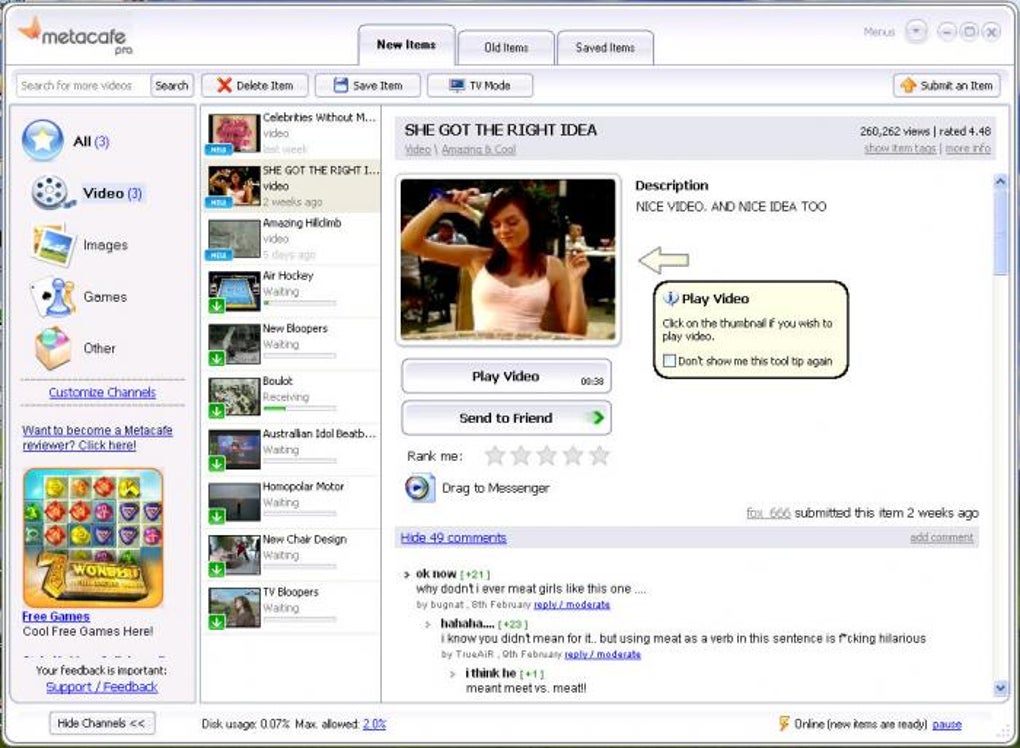
Task: Click the Send to Friend button
Action: 506,418
